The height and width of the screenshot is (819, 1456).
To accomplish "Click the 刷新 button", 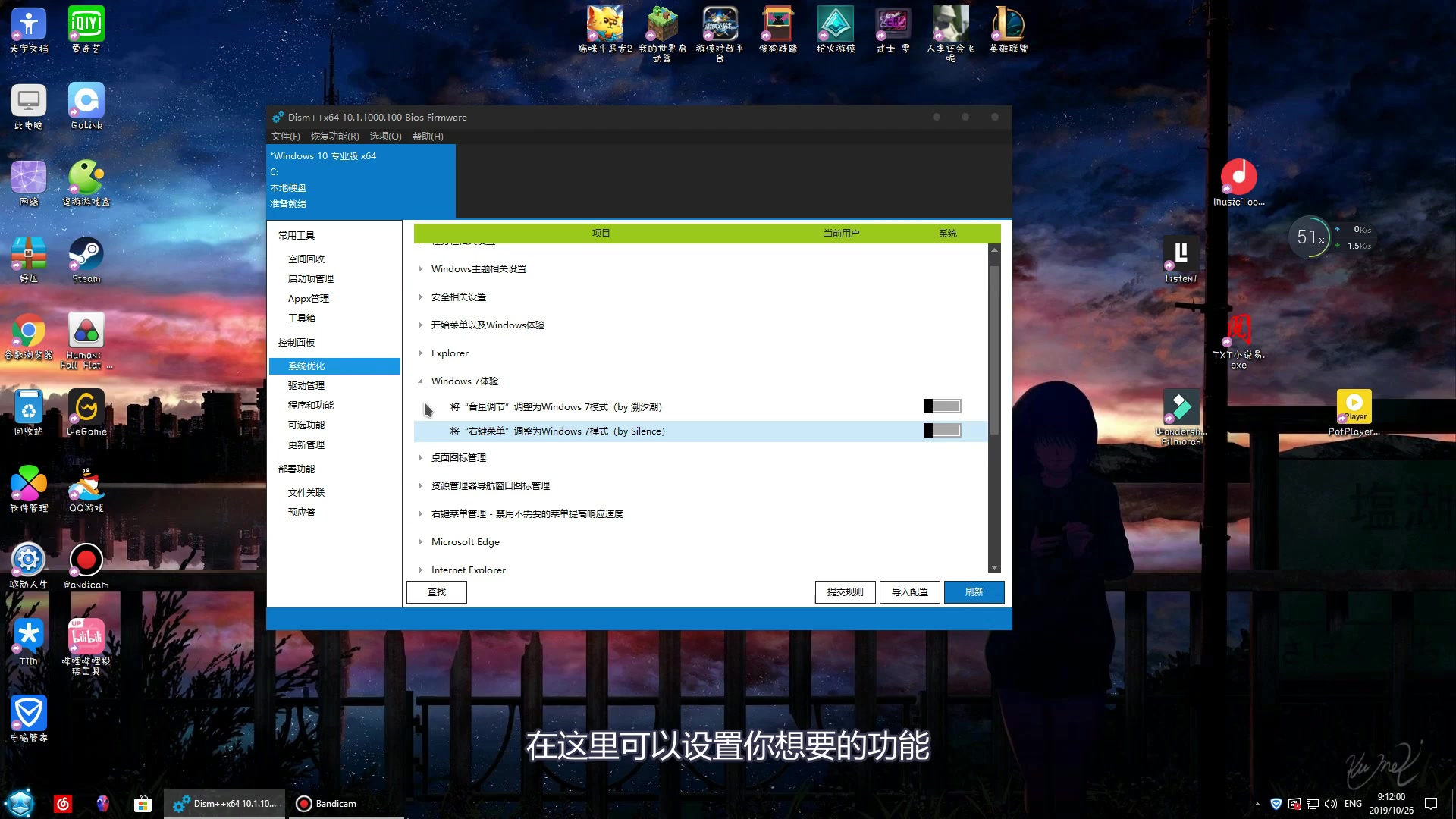I will [974, 592].
